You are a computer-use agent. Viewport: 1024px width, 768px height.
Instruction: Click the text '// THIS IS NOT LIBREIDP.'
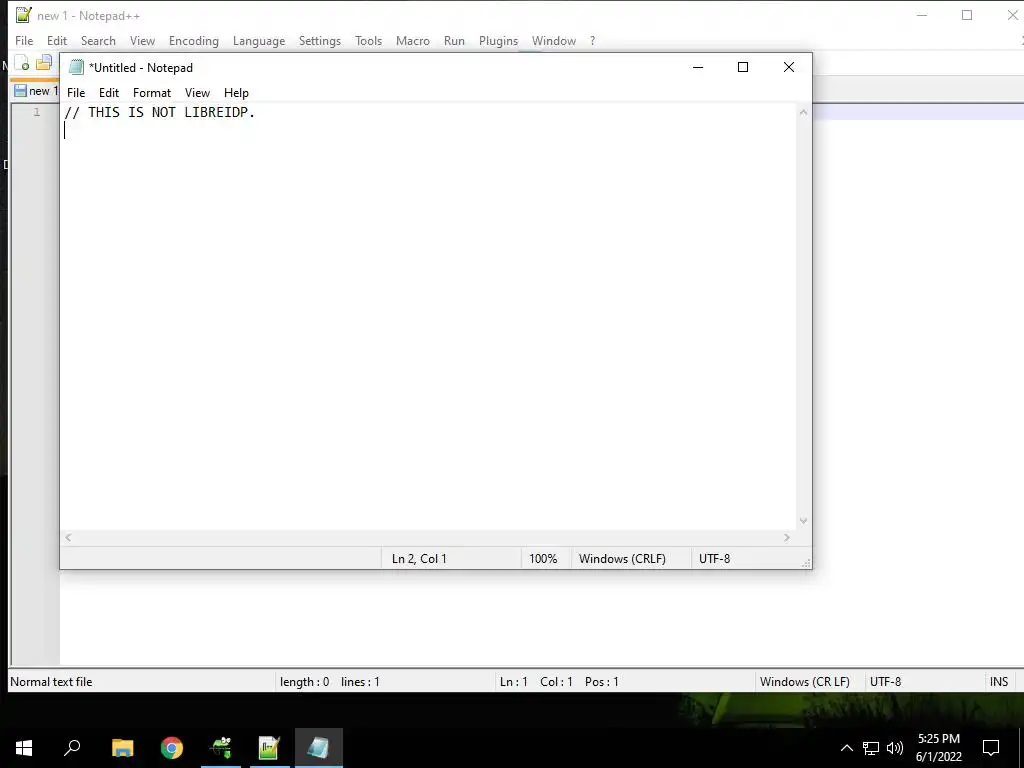[x=159, y=112]
